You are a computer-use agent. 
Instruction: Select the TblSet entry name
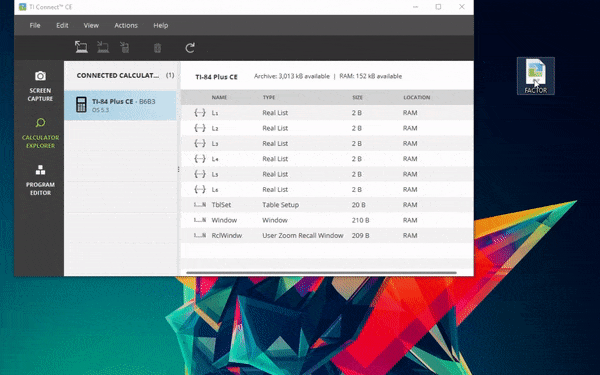[x=221, y=205]
